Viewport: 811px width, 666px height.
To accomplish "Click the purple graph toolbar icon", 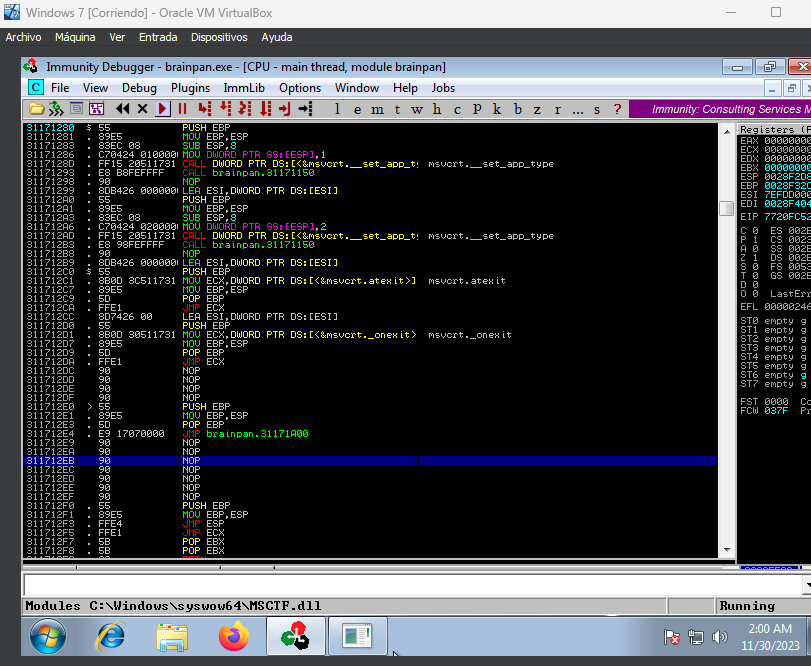I will click(x=96, y=109).
